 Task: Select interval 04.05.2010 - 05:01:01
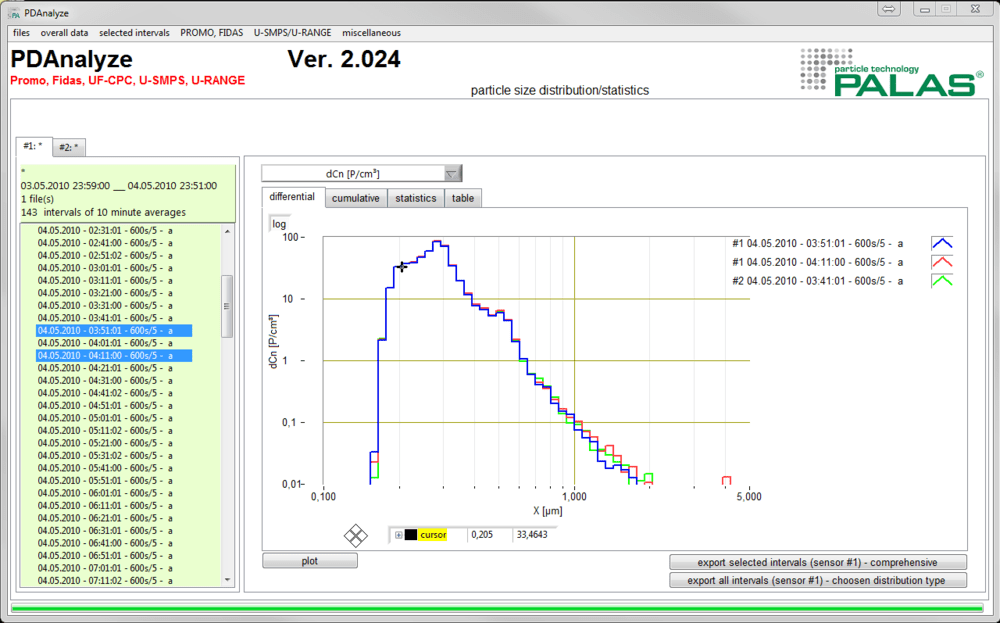tap(105, 418)
